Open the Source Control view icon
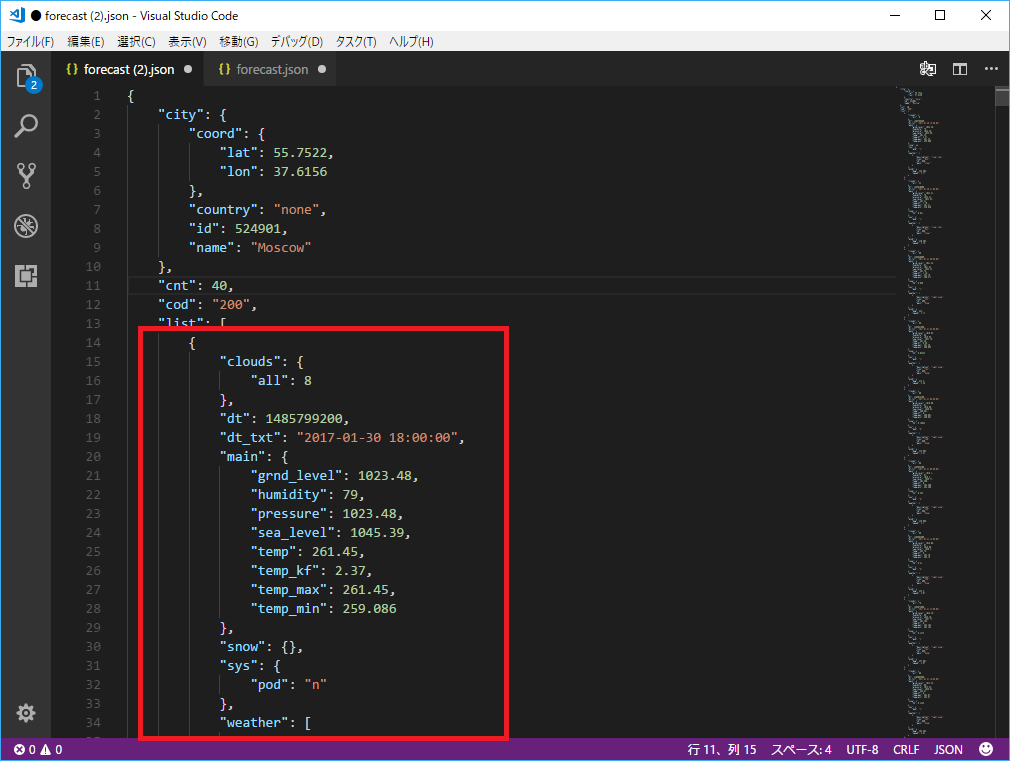This screenshot has width=1010, height=762. (26, 175)
